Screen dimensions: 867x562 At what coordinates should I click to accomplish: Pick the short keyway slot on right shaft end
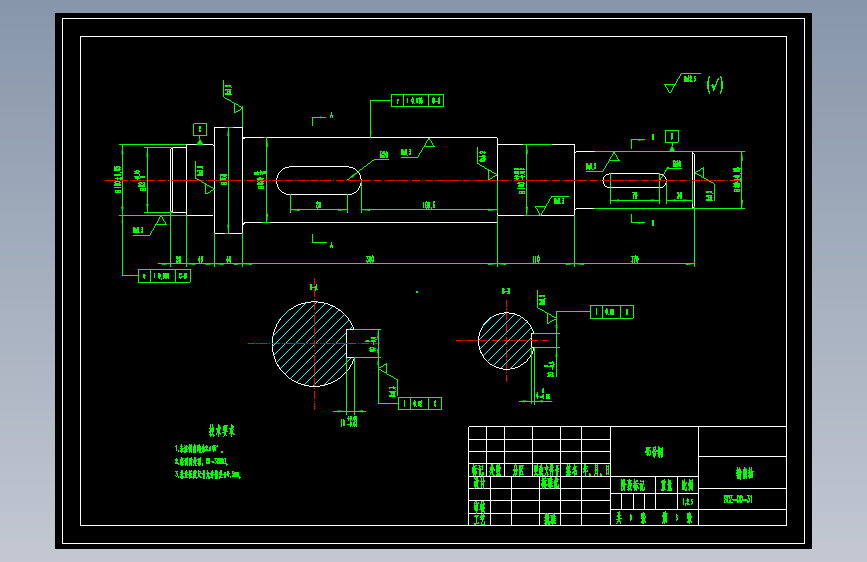tap(634, 181)
